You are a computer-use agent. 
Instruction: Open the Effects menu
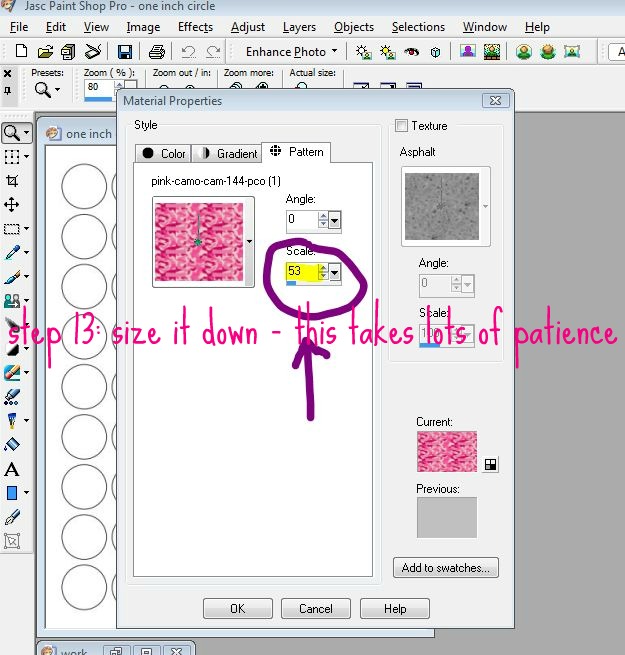[x=195, y=27]
